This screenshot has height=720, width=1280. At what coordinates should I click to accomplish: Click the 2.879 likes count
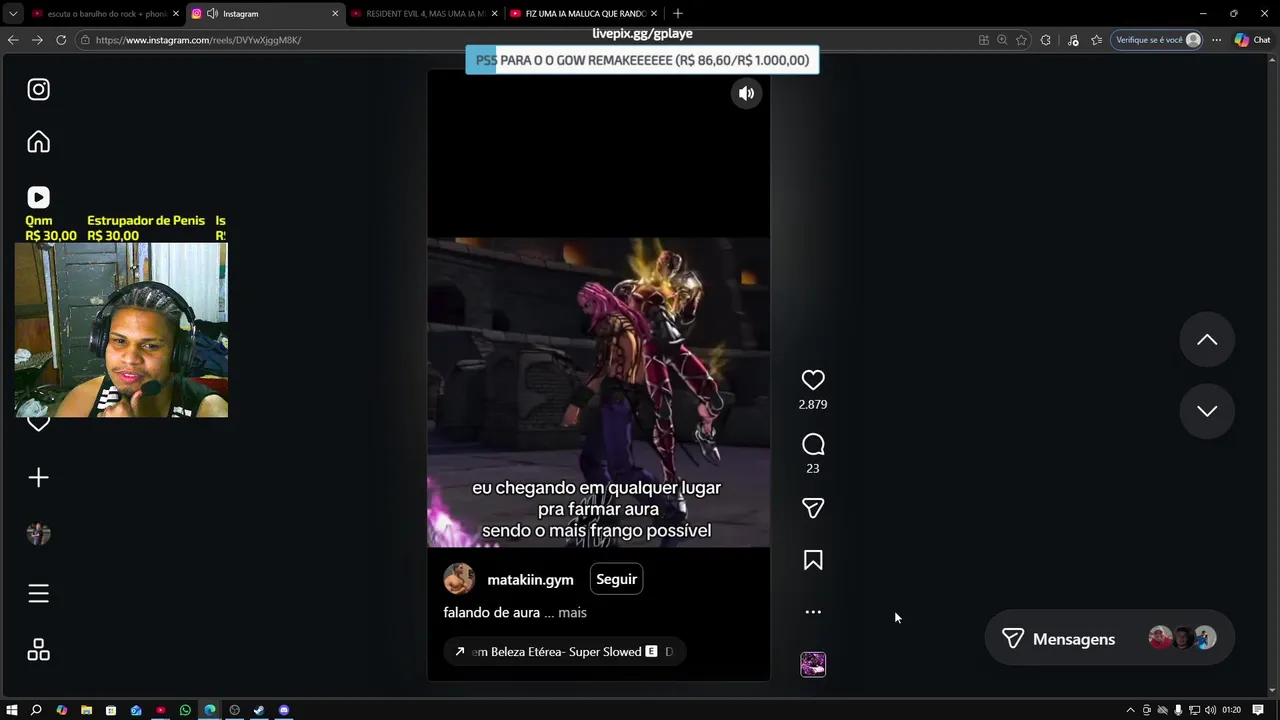pyautogui.click(x=813, y=405)
